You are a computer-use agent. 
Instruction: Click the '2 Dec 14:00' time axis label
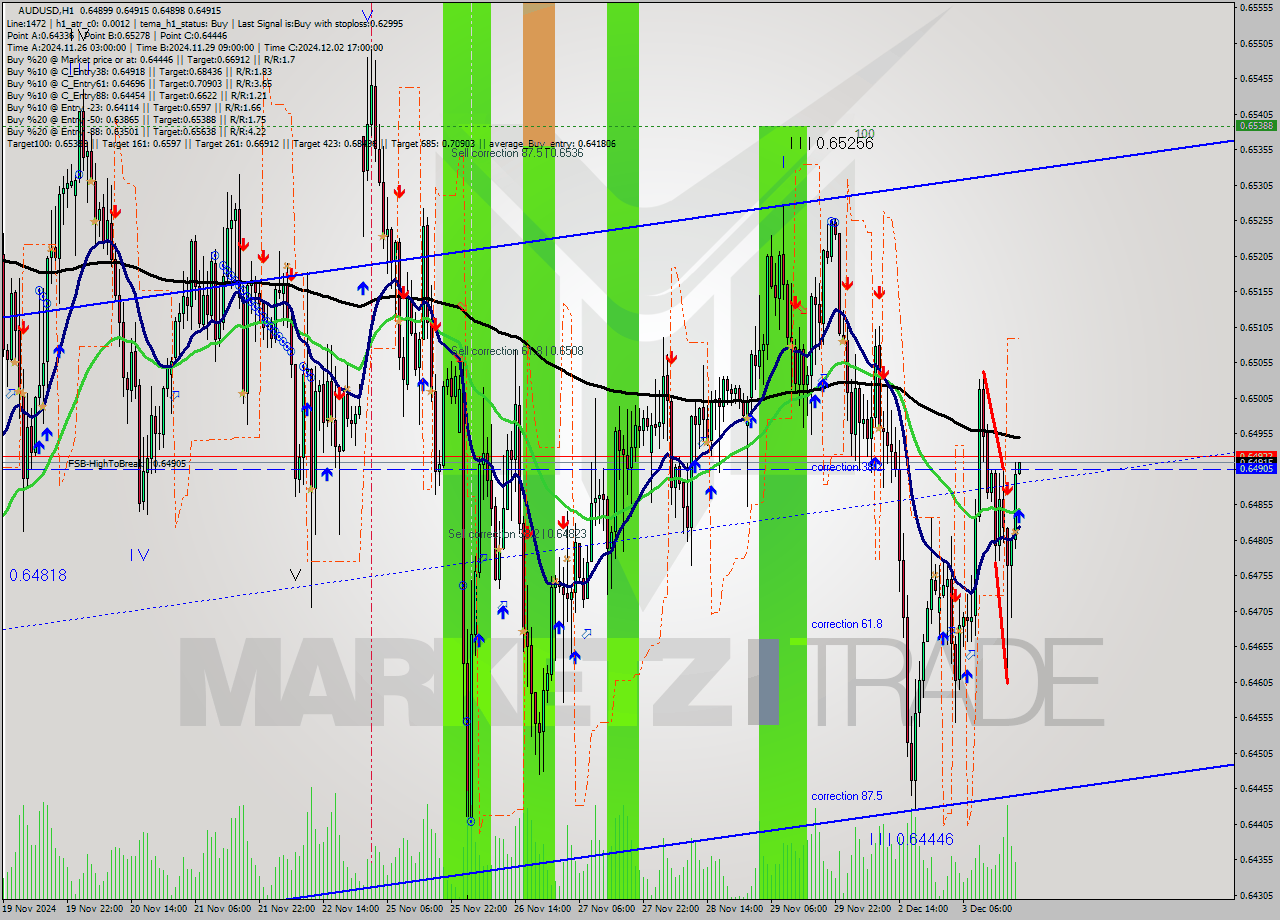point(923,909)
